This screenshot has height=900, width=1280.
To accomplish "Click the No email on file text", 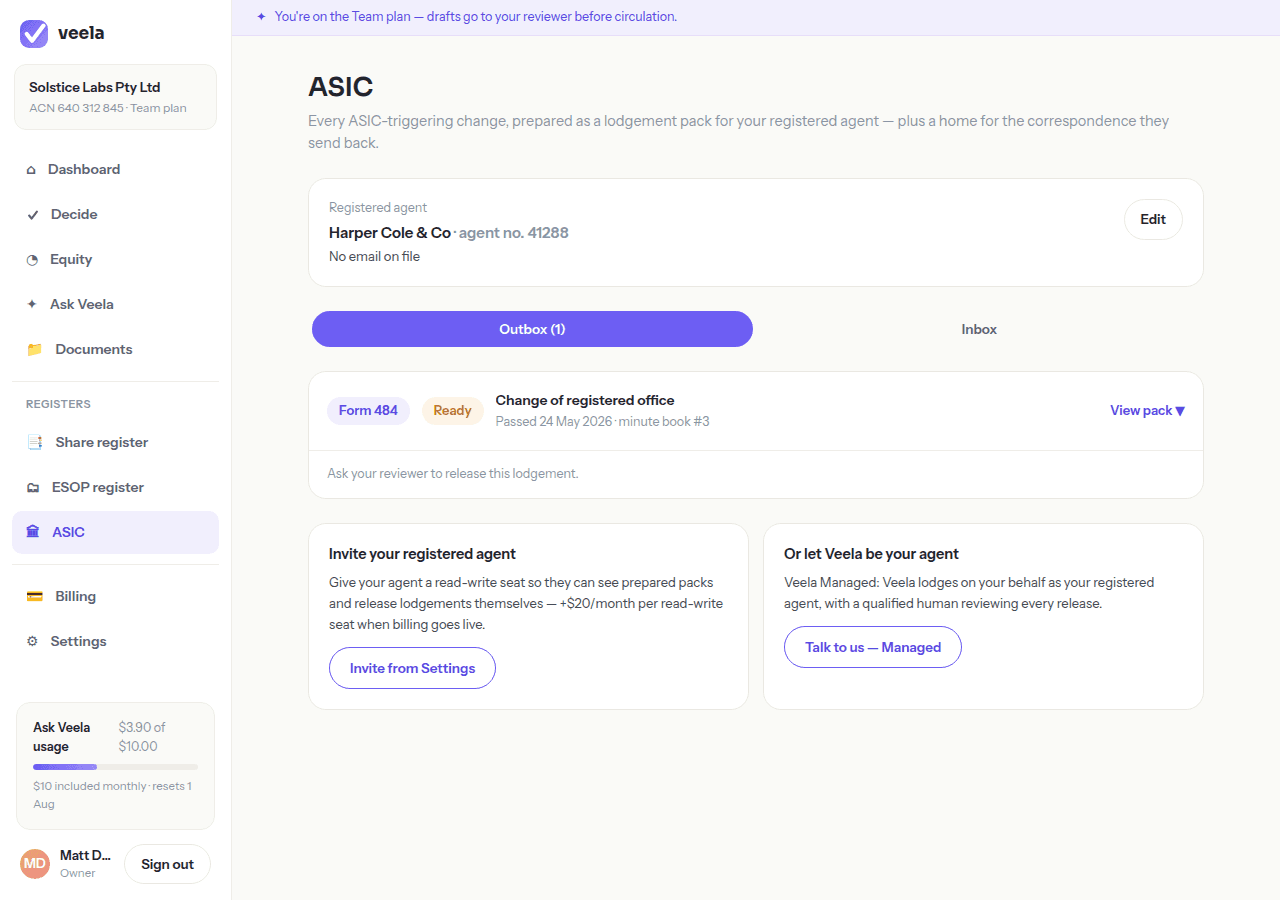I will click(374, 257).
